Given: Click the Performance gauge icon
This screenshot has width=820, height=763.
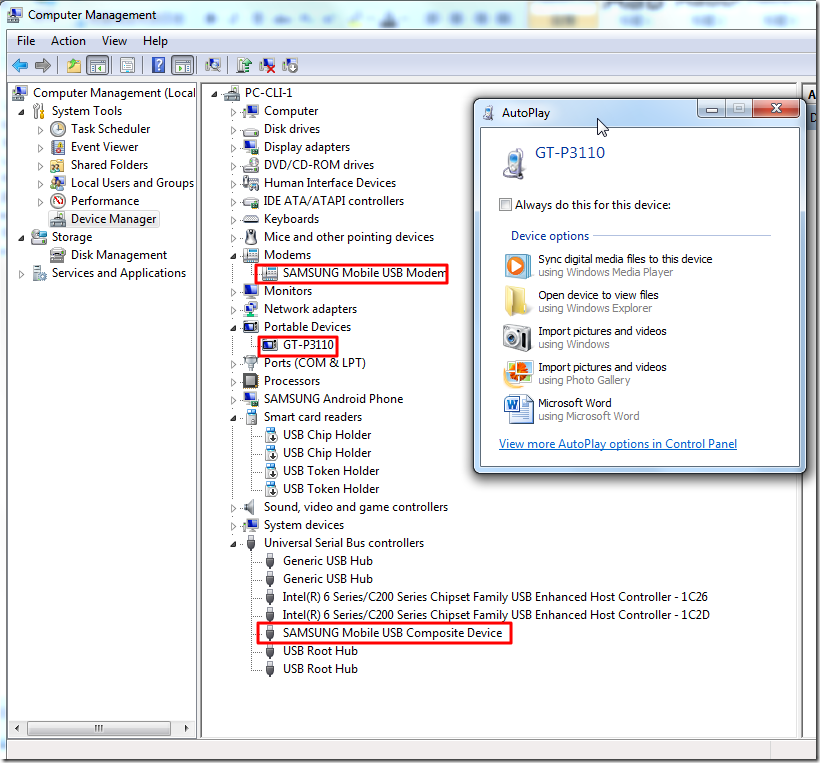Looking at the screenshot, I should [x=58, y=201].
